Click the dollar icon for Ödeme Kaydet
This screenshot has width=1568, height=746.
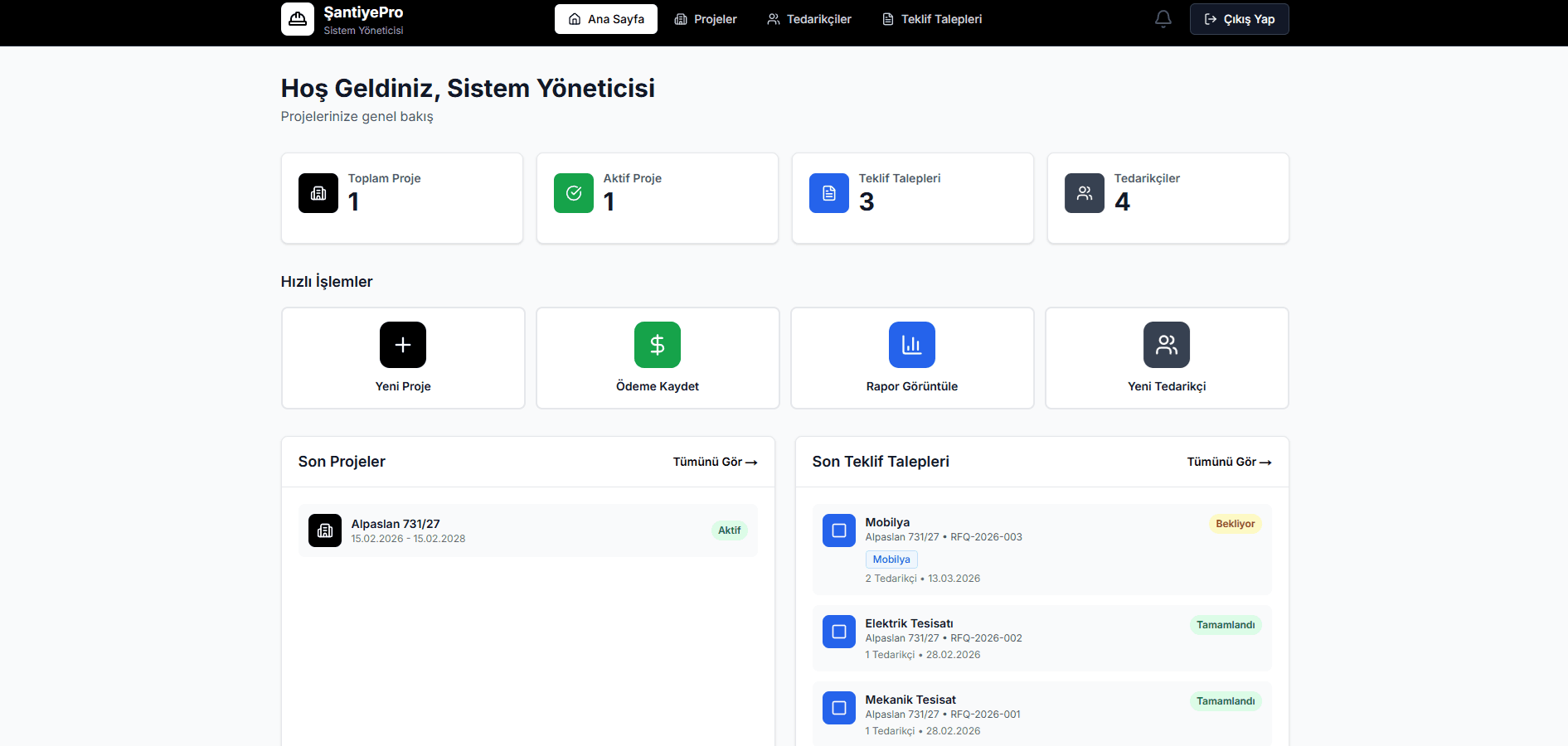pos(657,345)
